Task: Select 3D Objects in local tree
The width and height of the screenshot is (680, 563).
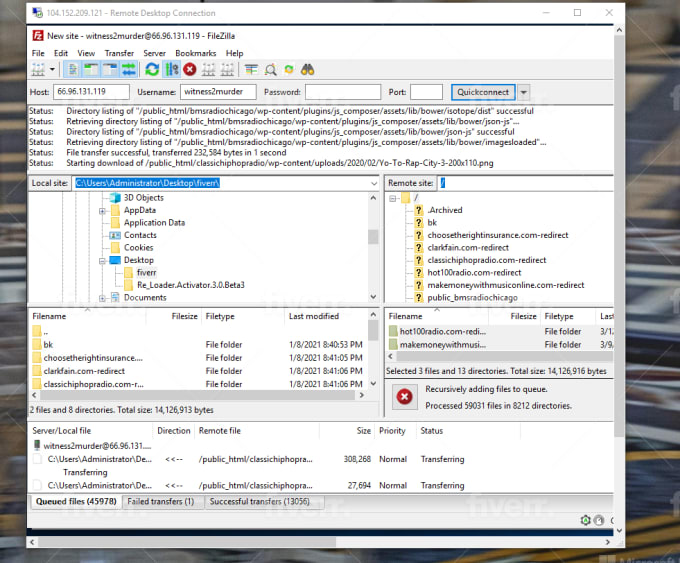Action: pos(144,197)
